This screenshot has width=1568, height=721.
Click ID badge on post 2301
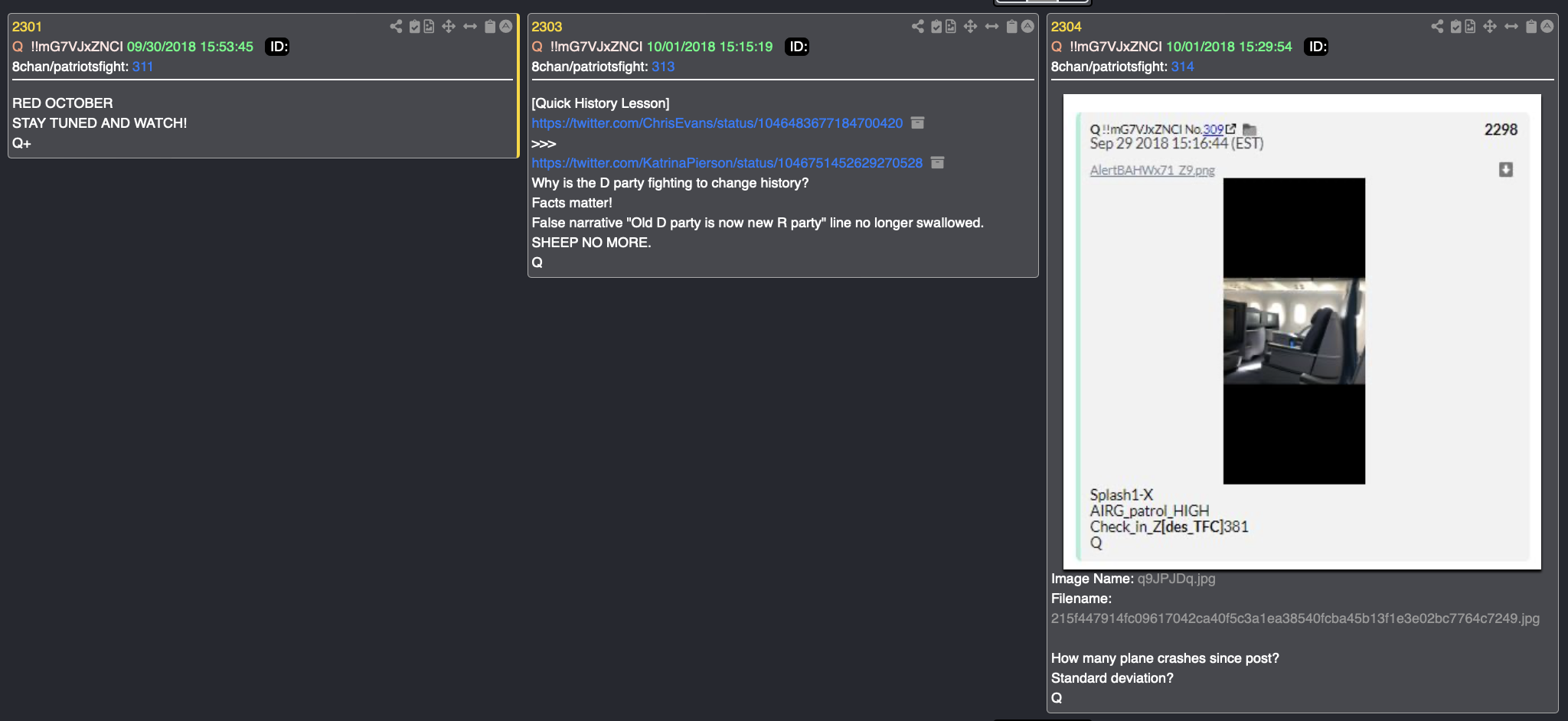pyautogui.click(x=278, y=47)
